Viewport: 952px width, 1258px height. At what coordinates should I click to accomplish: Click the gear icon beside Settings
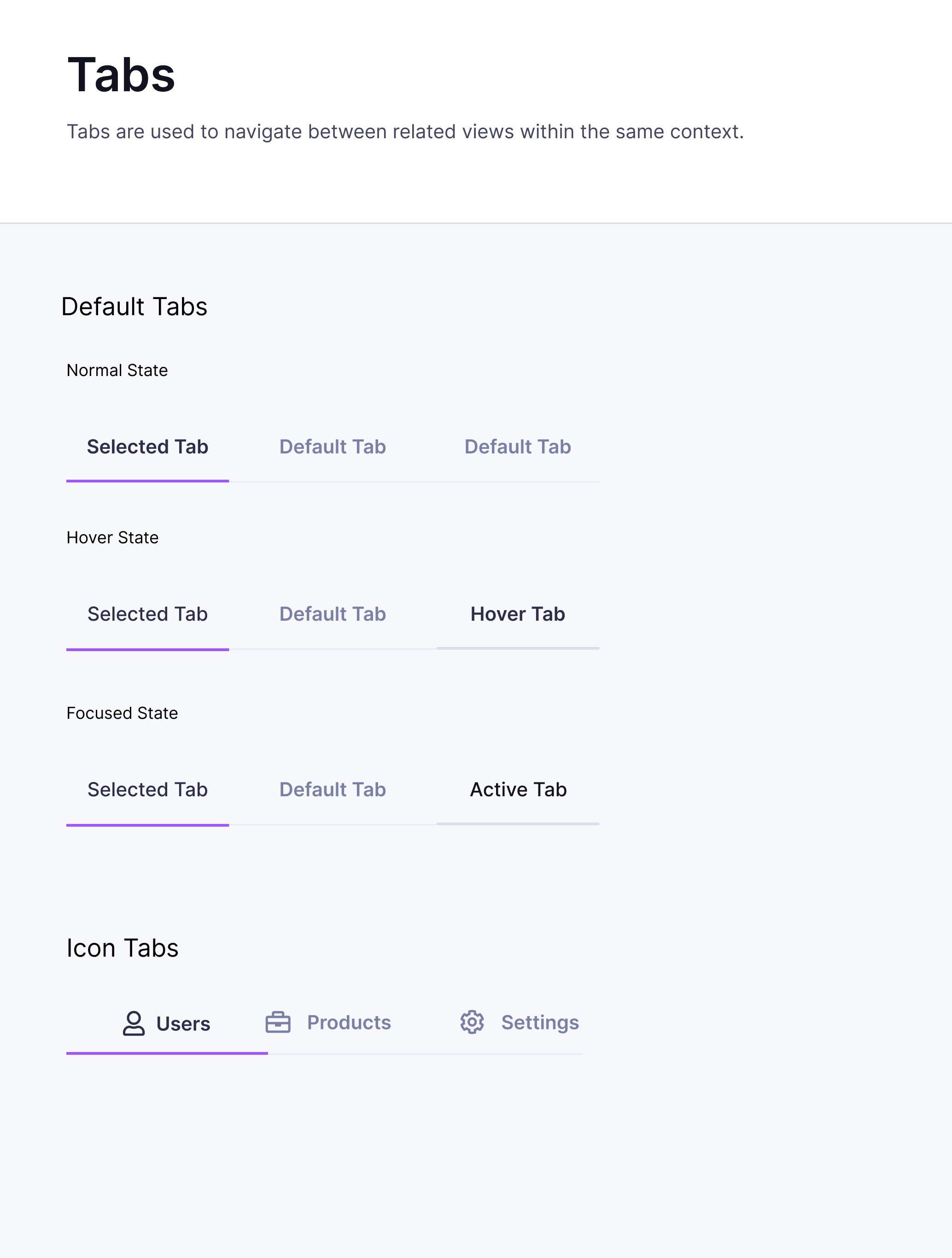(472, 1022)
